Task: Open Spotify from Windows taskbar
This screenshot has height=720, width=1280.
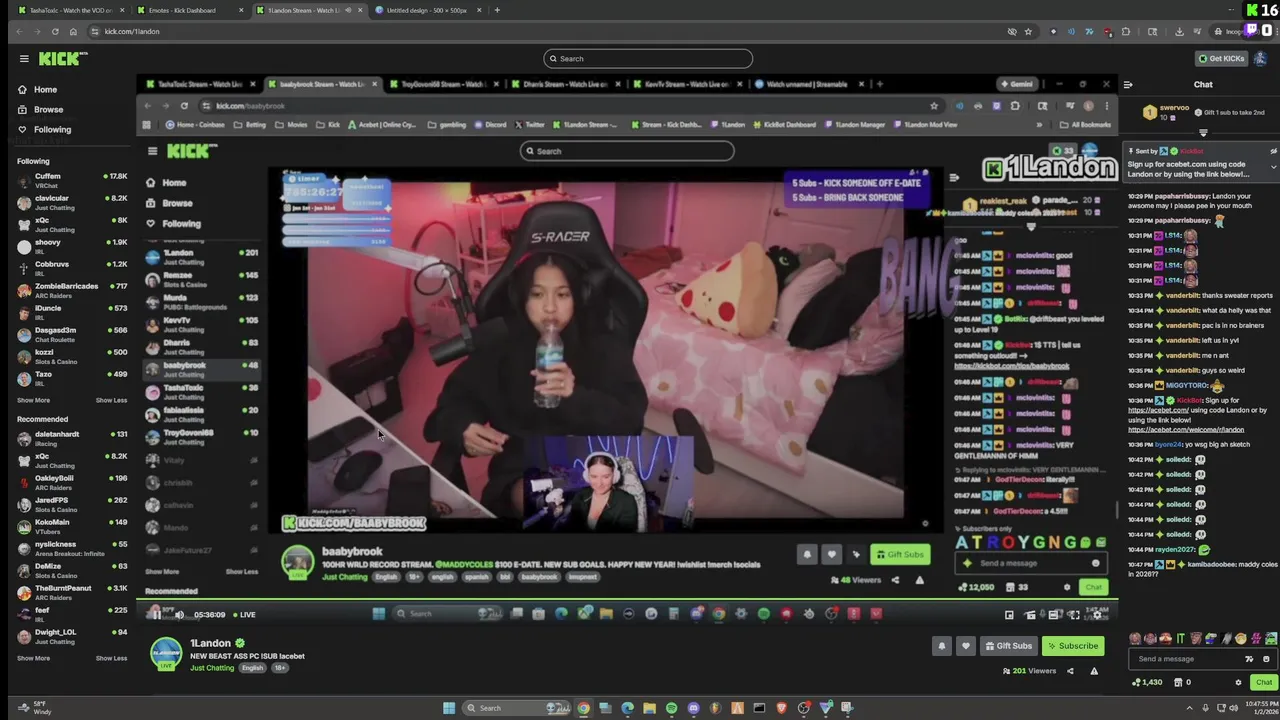Action: pos(671,708)
